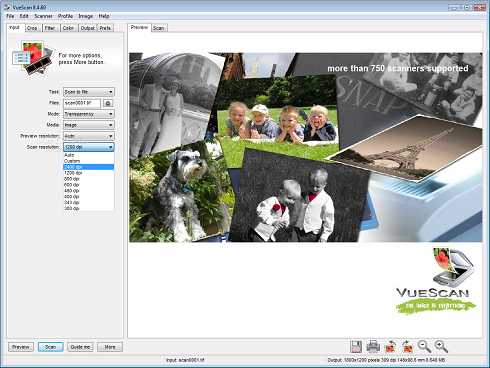Switch to the Filter tab
Screen dimensions: 490x368
[50, 28]
